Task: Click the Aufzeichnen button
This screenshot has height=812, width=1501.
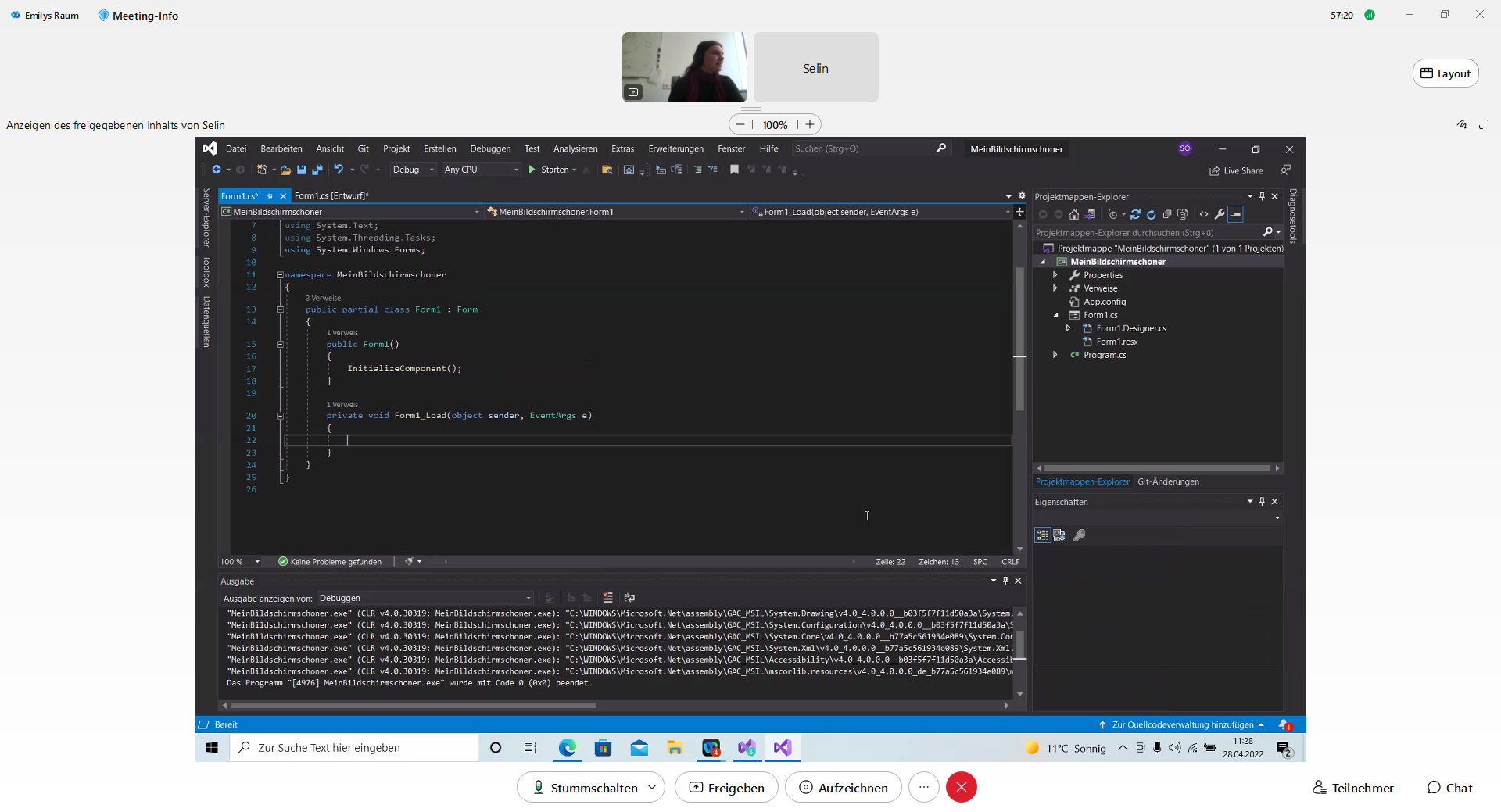Action: pyautogui.click(x=843, y=788)
